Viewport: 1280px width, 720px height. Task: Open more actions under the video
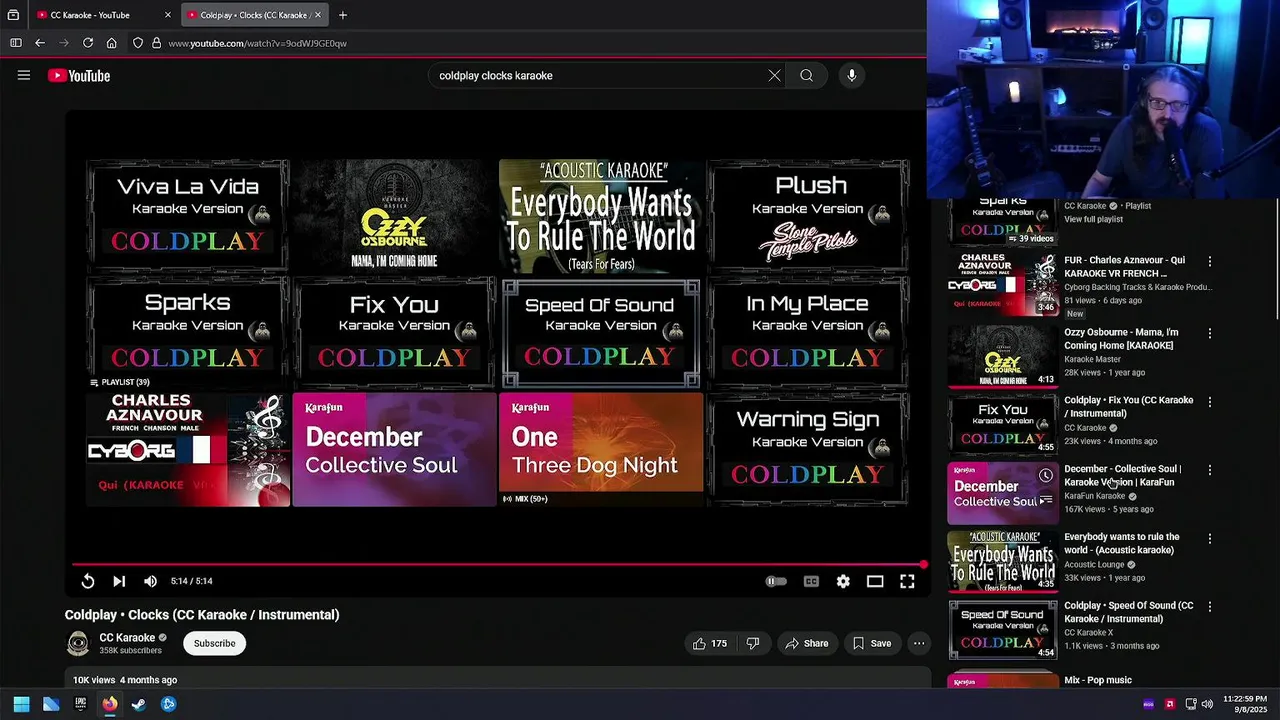pyautogui.click(x=919, y=643)
